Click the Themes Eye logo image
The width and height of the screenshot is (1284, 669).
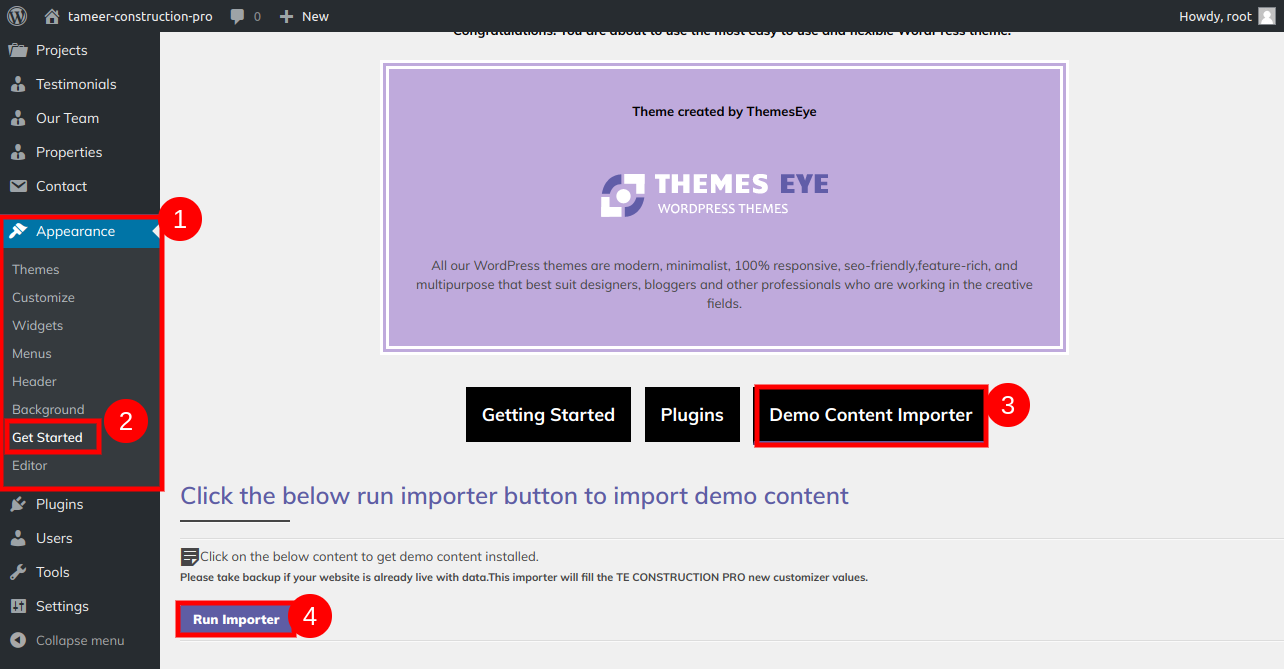point(714,194)
